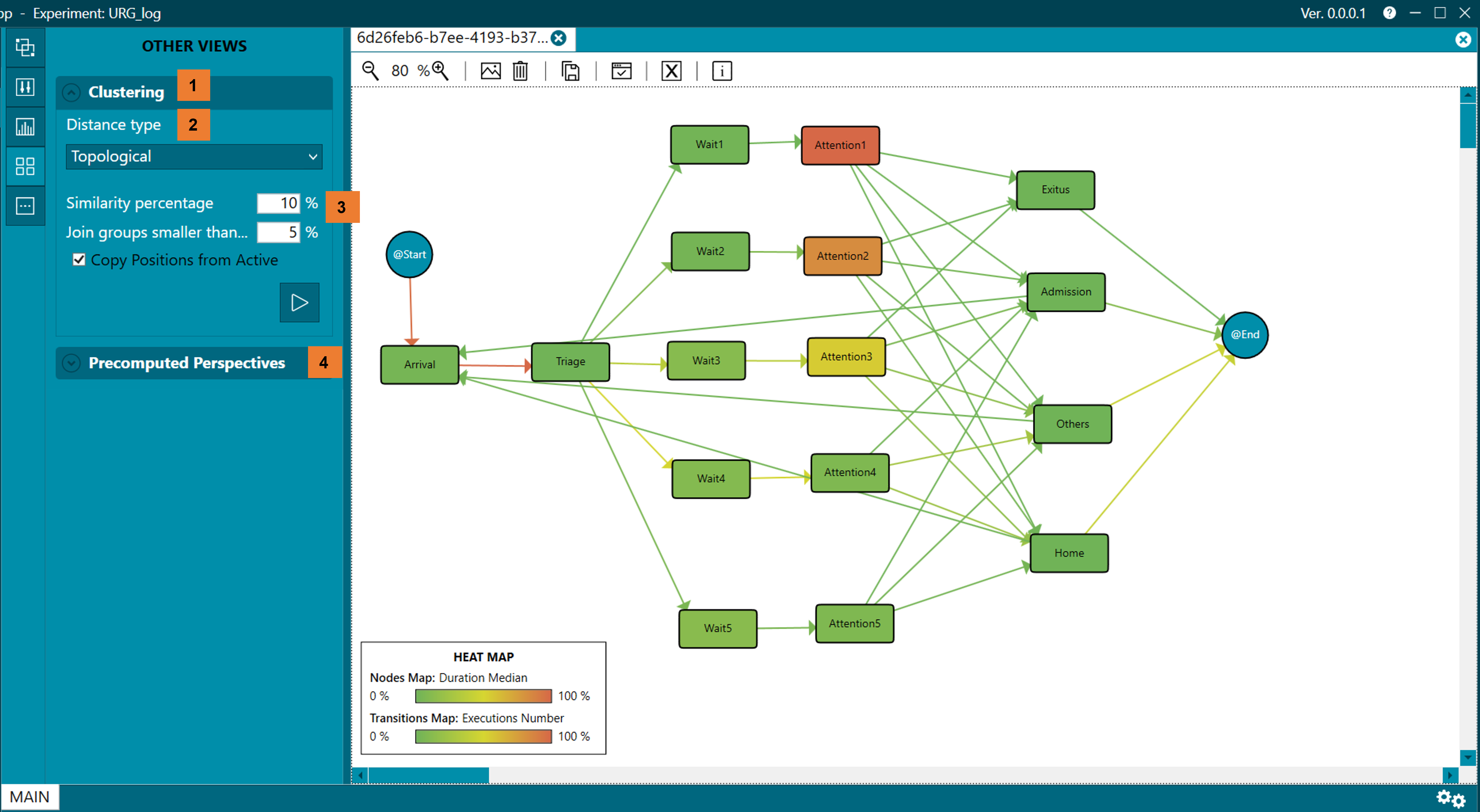Select the Exitus node
1480x812 pixels.
[1055, 189]
